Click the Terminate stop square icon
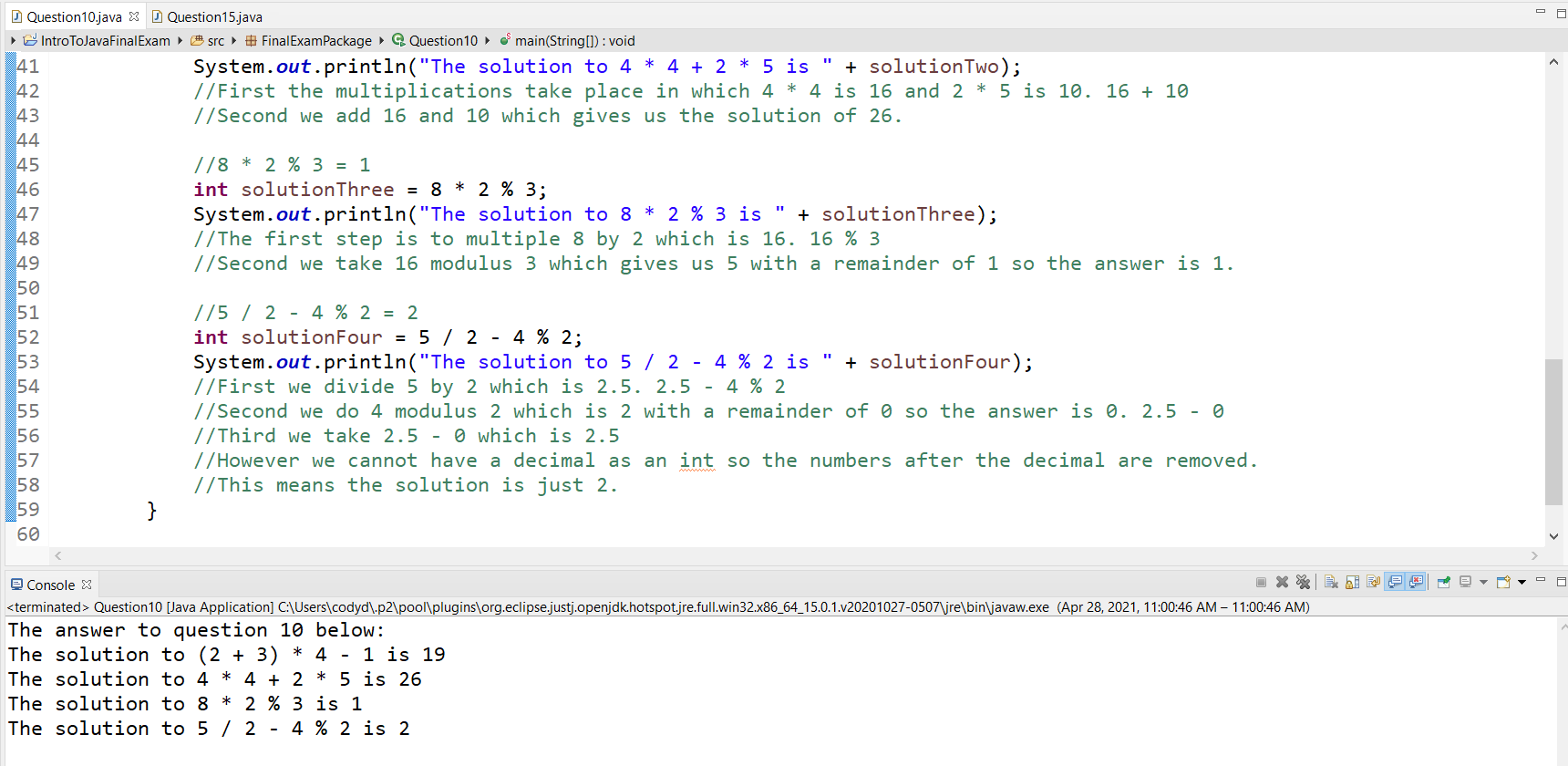 point(1261,582)
